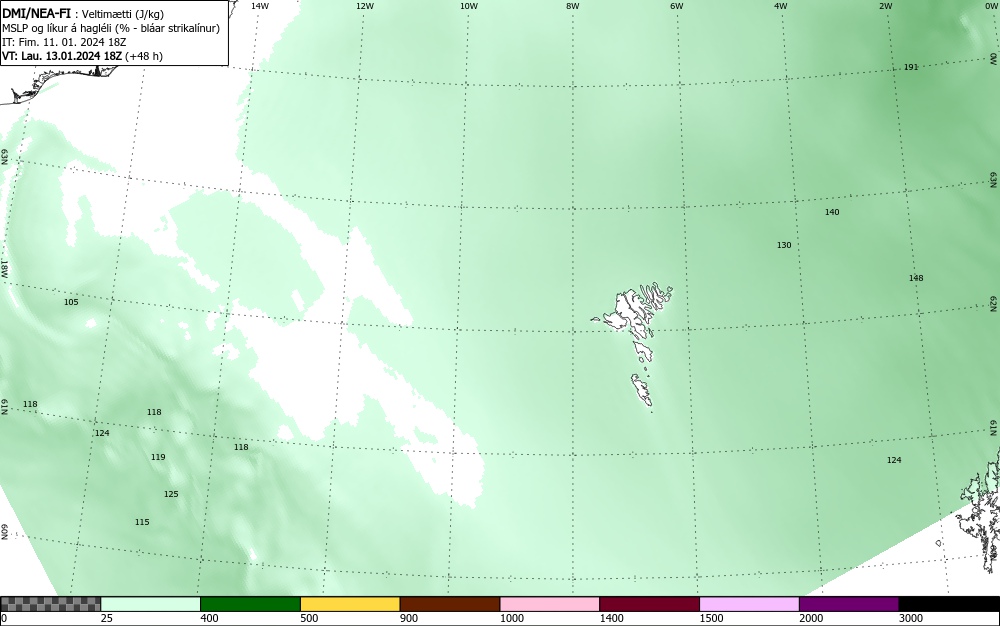The height and width of the screenshot is (626, 1000).
Task: Choose the maroon 1400–1500 legend swatch
Action: [x=649, y=604]
